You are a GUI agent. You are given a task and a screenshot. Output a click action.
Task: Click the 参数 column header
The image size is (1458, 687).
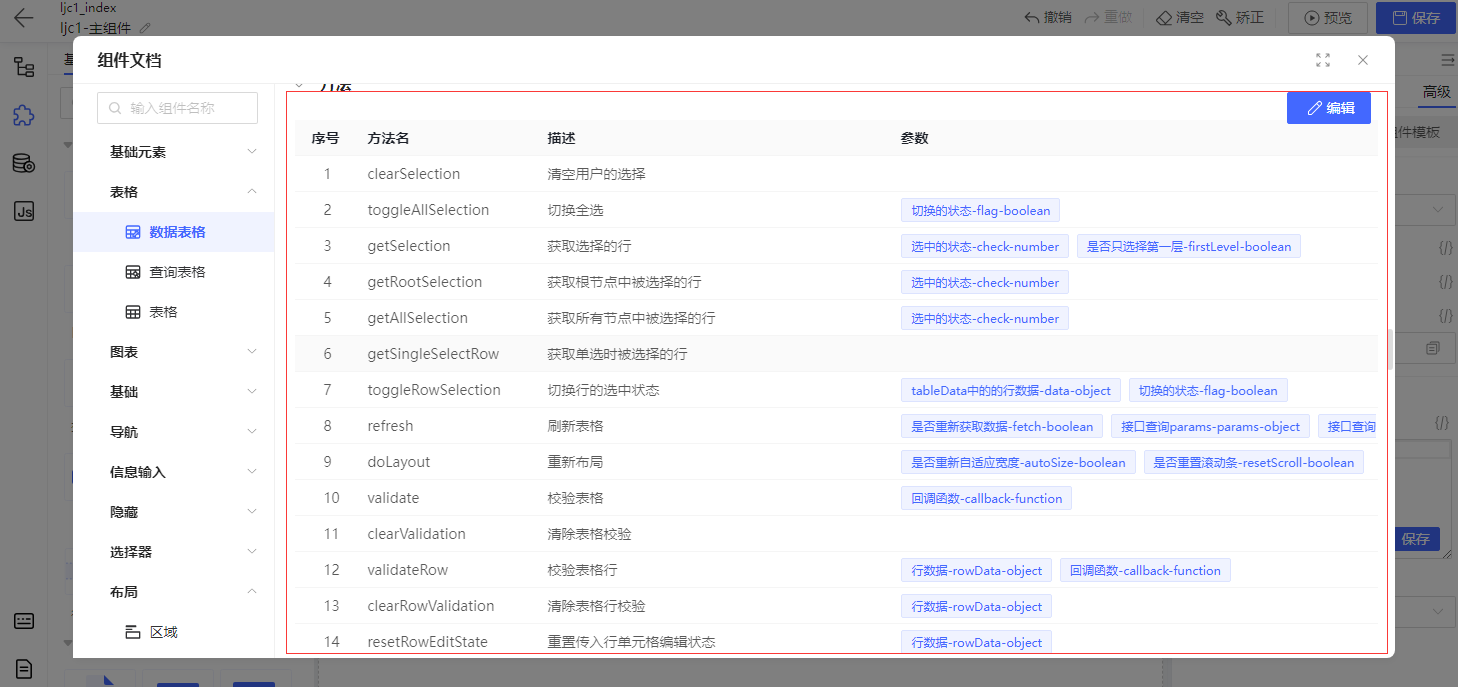pos(914,138)
